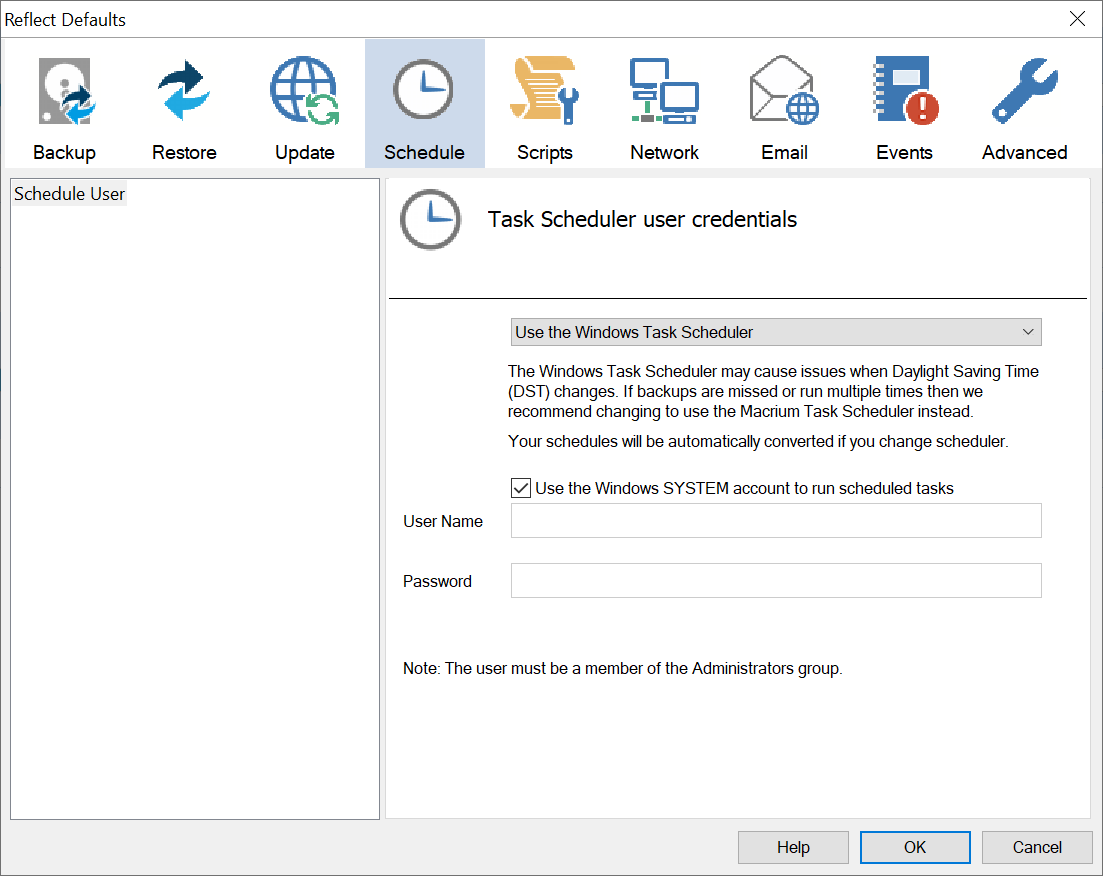Screen dimensions: 1103x876
Task: Expand the Windows Task Scheduler dropdown
Action: pos(776,332)
